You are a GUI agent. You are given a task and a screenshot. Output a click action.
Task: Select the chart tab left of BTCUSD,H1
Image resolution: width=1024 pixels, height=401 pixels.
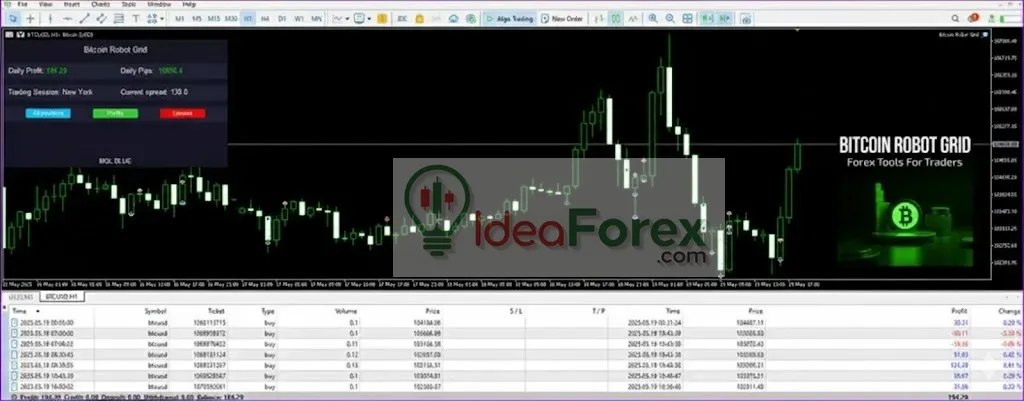tap(21, 297)
